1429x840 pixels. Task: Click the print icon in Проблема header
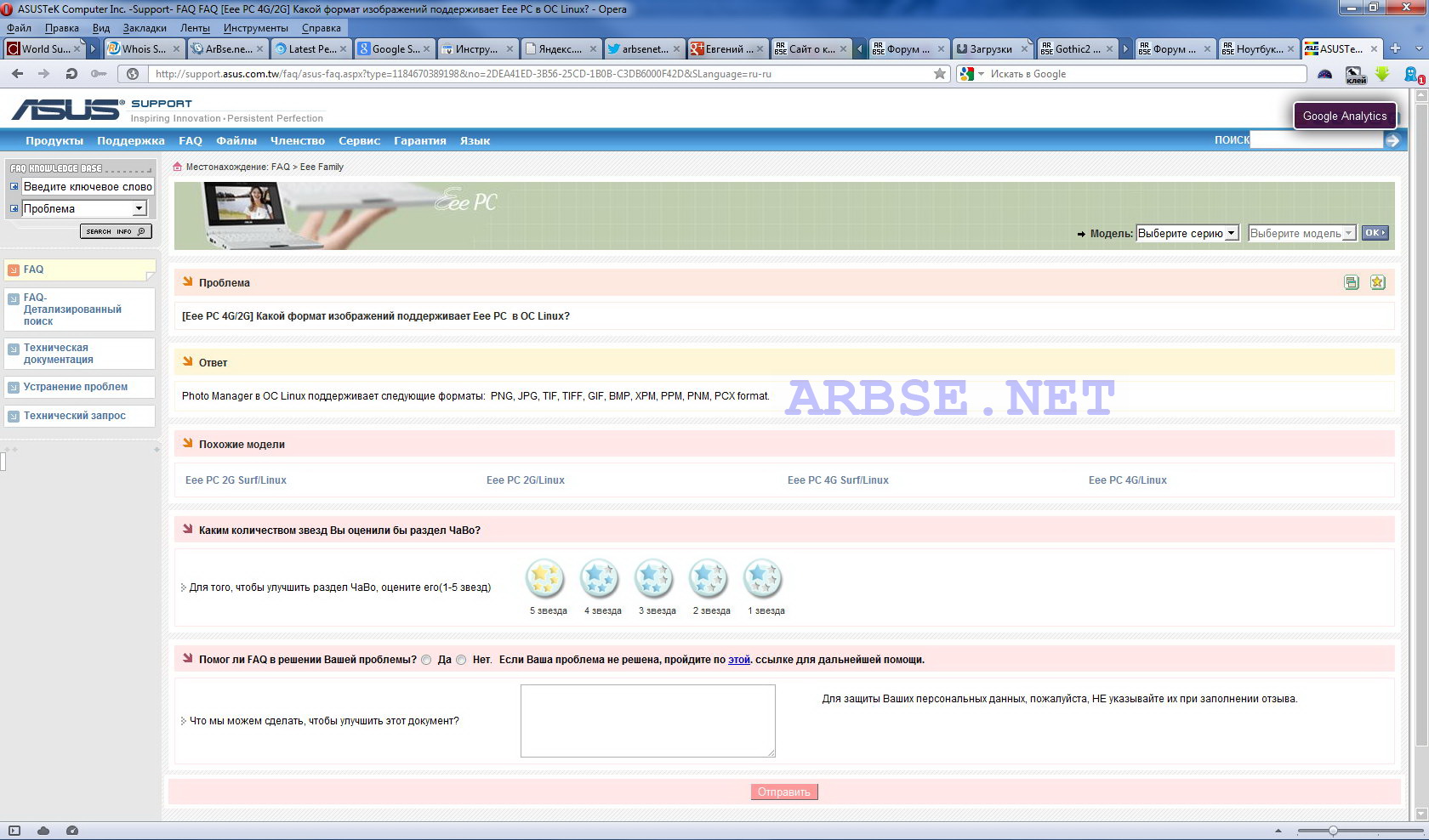[x=1352, y=282]
